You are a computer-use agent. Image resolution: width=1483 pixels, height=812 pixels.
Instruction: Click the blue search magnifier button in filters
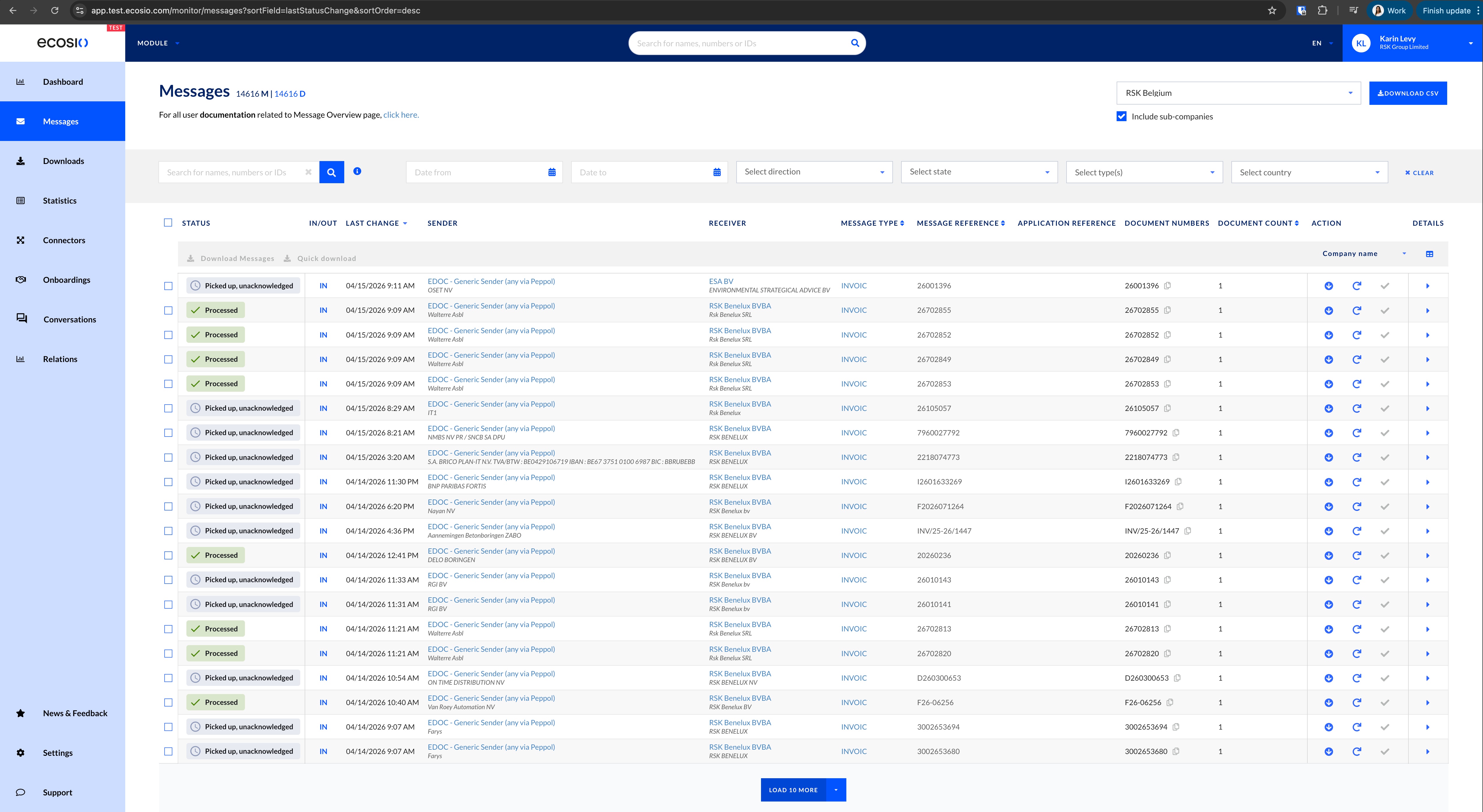pos(332,172)
